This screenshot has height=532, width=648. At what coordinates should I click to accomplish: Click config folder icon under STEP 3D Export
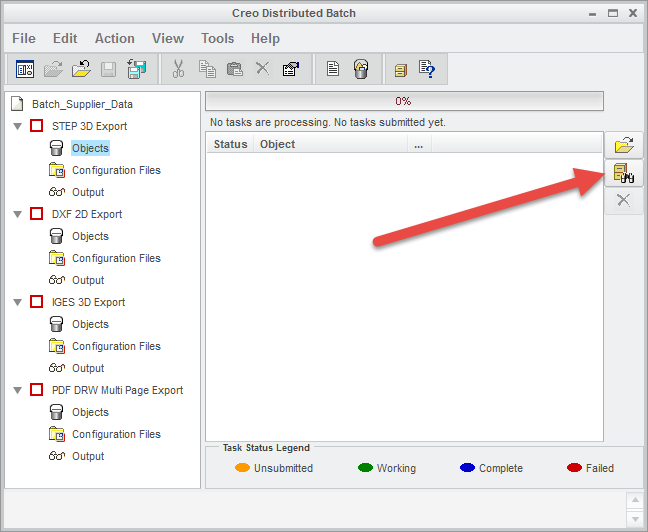[57, 170]
